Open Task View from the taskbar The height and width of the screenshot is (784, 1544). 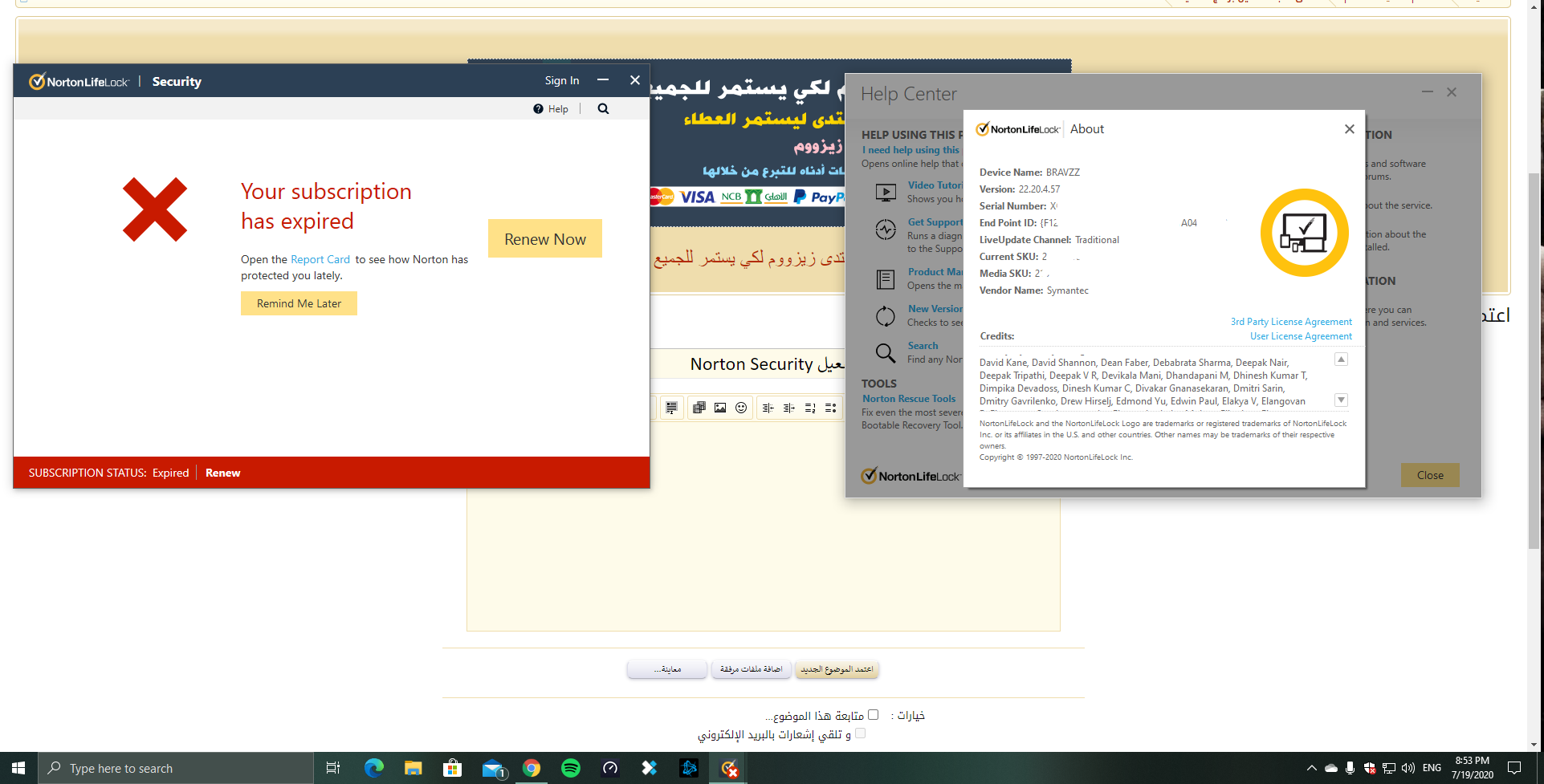tap(333, 768)
